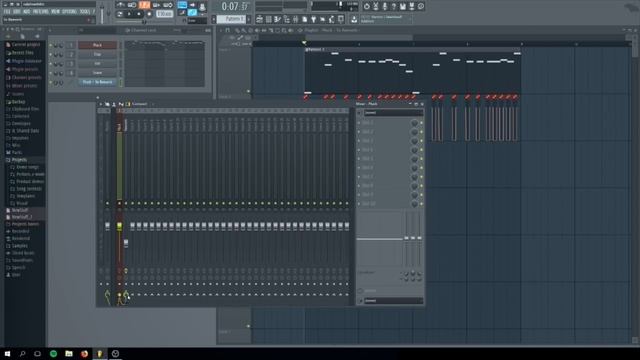Viewport: 640px width, 360px height.
Task: Click the tempo display 130.000
Action: (x=164, y=14)
